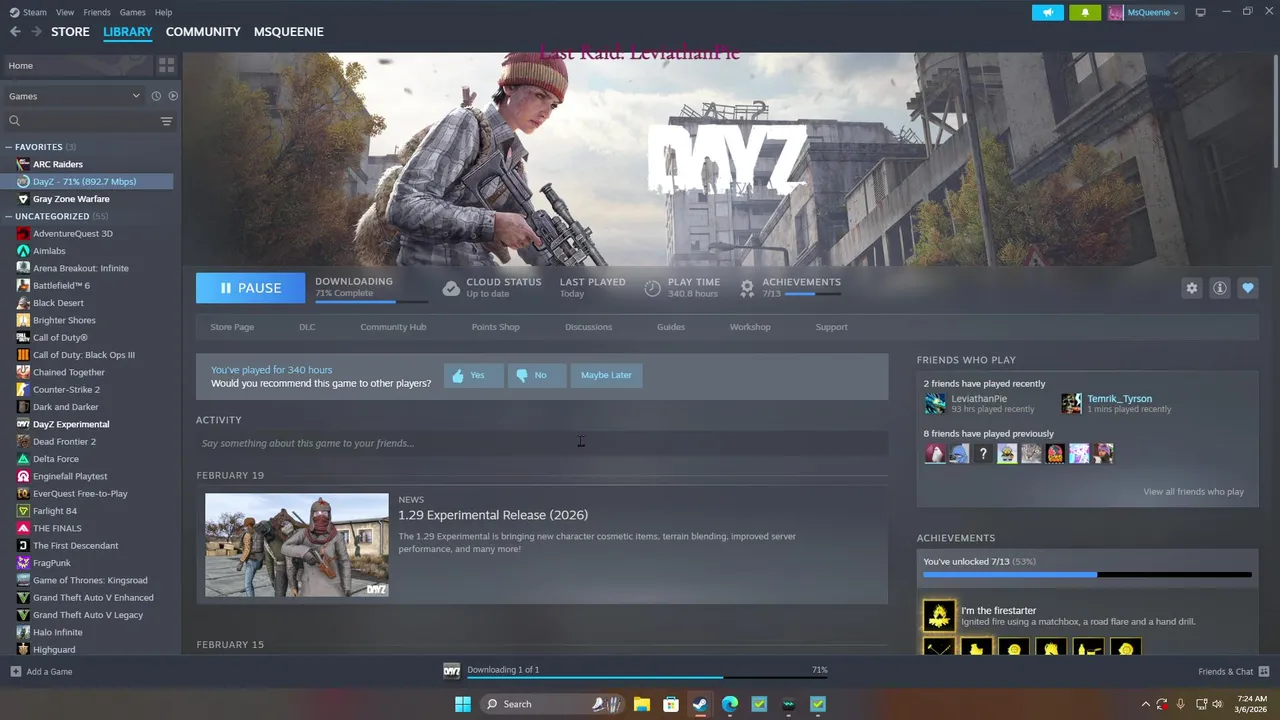Open the Library Home button
The image size is (1280, 720).
pyautogui.click(x=77, y=65)
